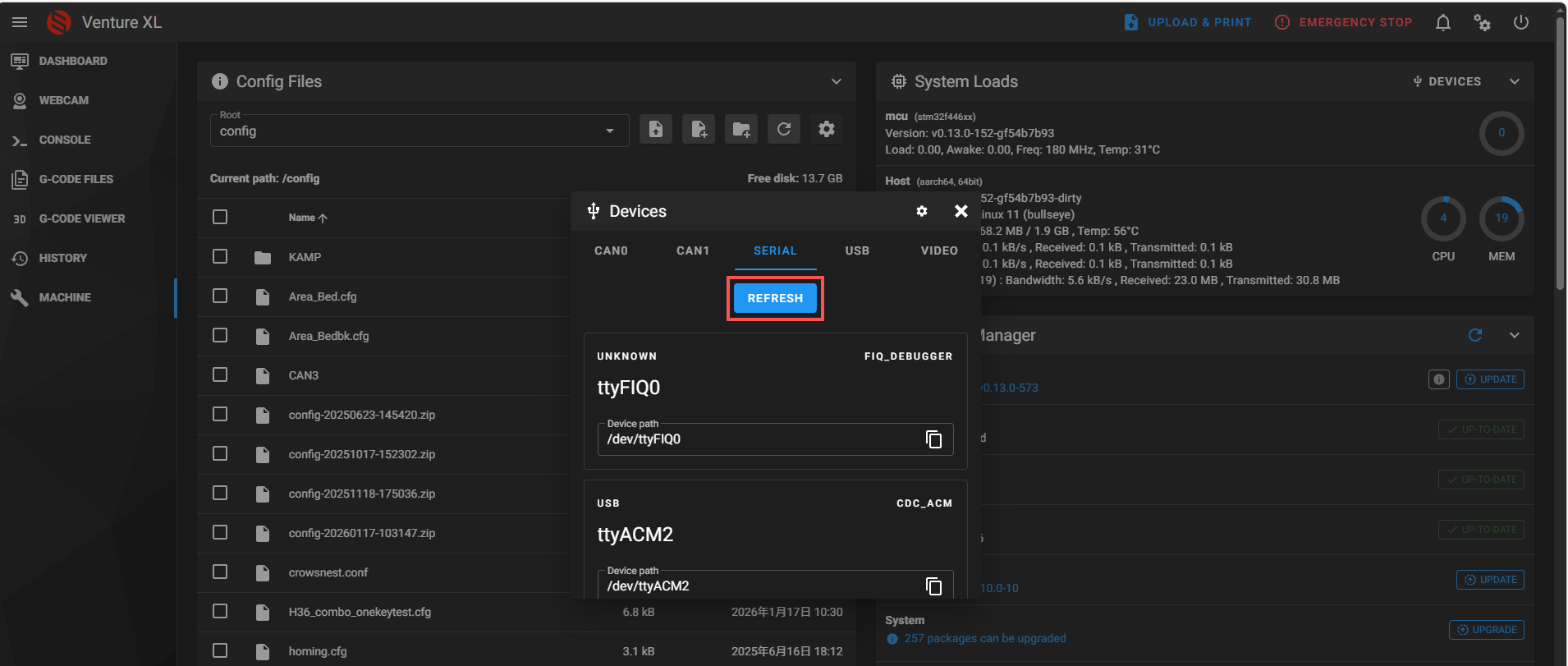Image resolution: width=1568 pixels, height=666 pixels.
Task: Copy the /dev/ttyFIQ0 device path
Action: click(x=933, y=439)
